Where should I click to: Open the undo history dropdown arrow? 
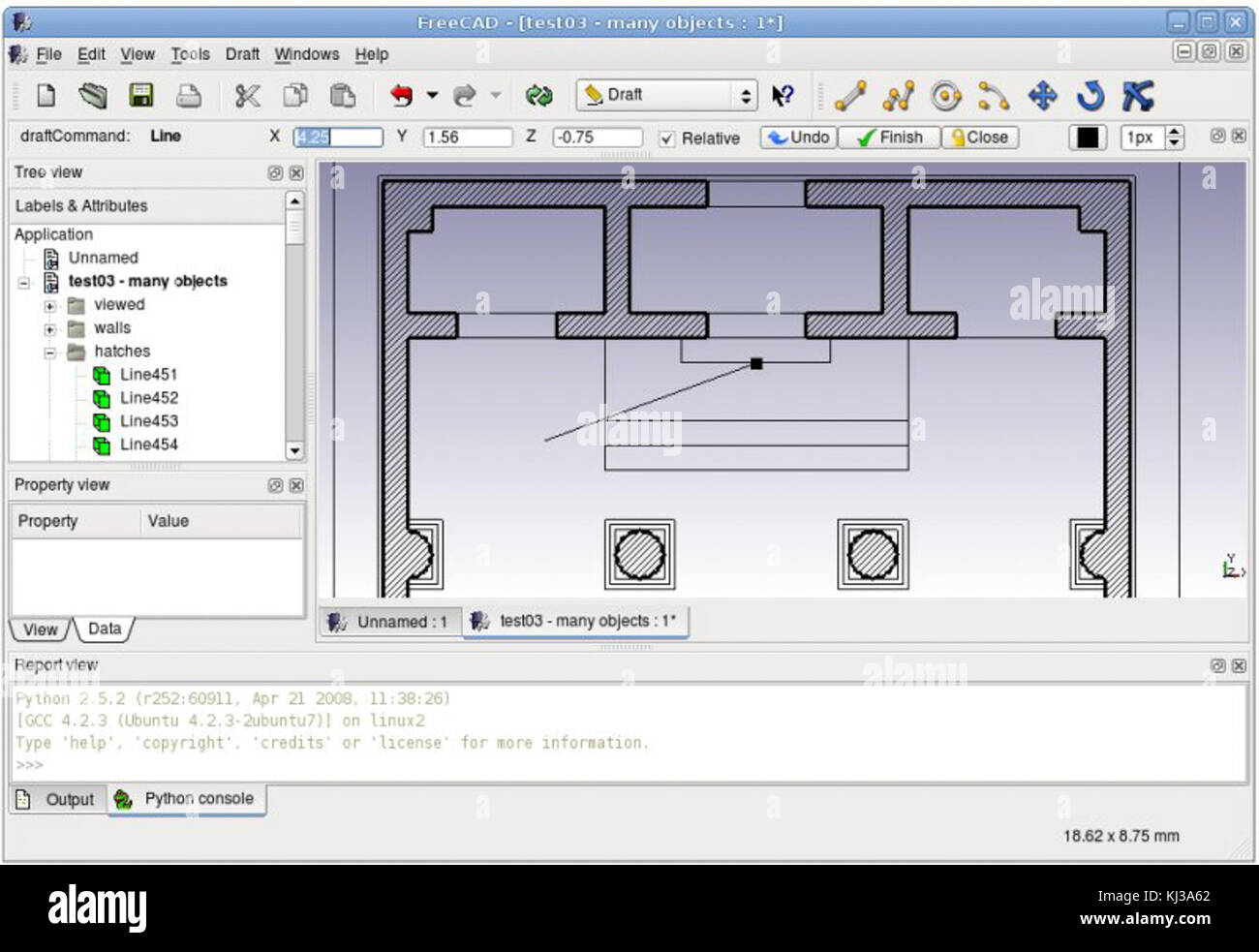pos(432,95)
